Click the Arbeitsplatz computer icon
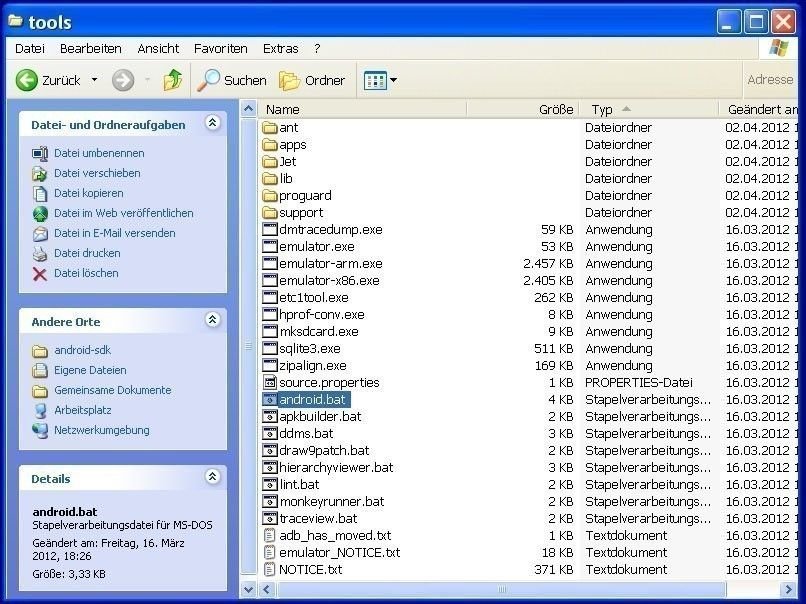This screenshot has width=806, height=604. click(40, 411)
